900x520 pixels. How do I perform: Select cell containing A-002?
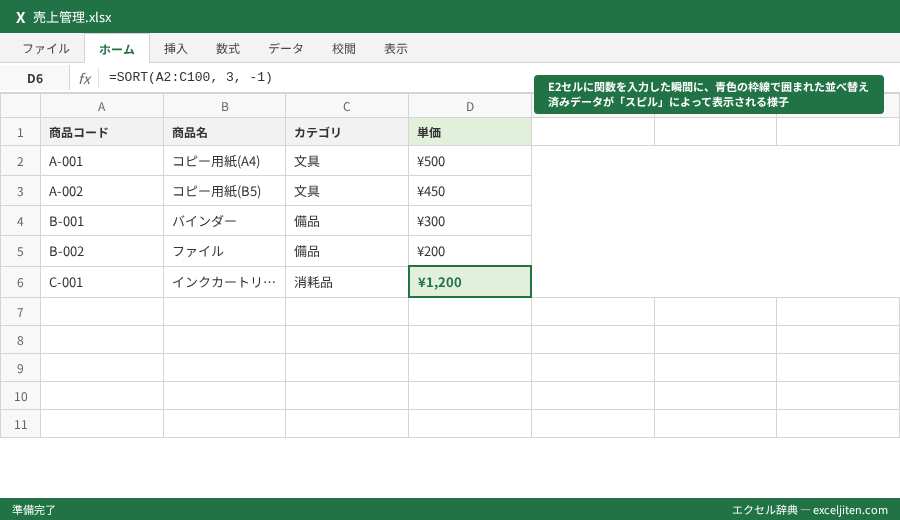point(102,191)
